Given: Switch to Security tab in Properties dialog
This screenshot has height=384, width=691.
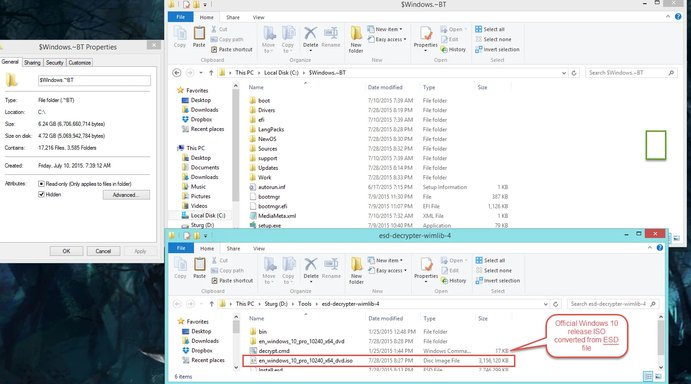Looking at the screenshot, I should [x=55, y=63].
